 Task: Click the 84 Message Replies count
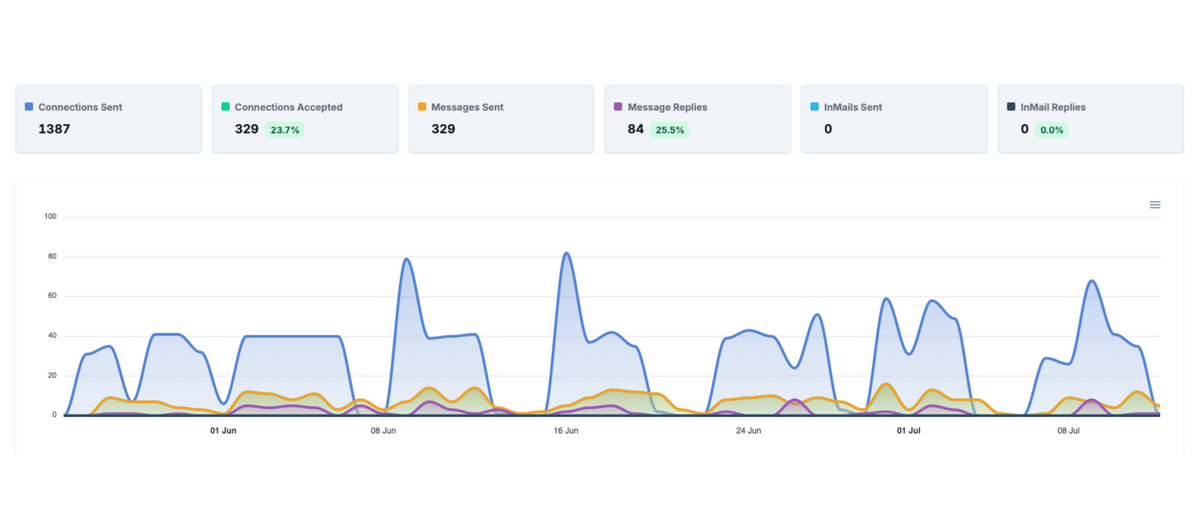[635, 129]
